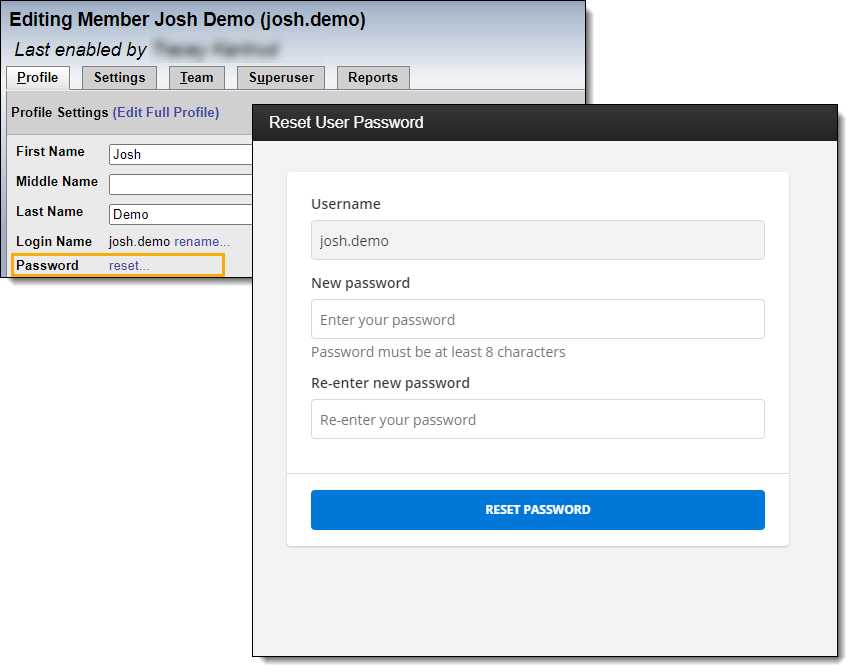Click the Login Name value josh.demo

click(139, 242)
